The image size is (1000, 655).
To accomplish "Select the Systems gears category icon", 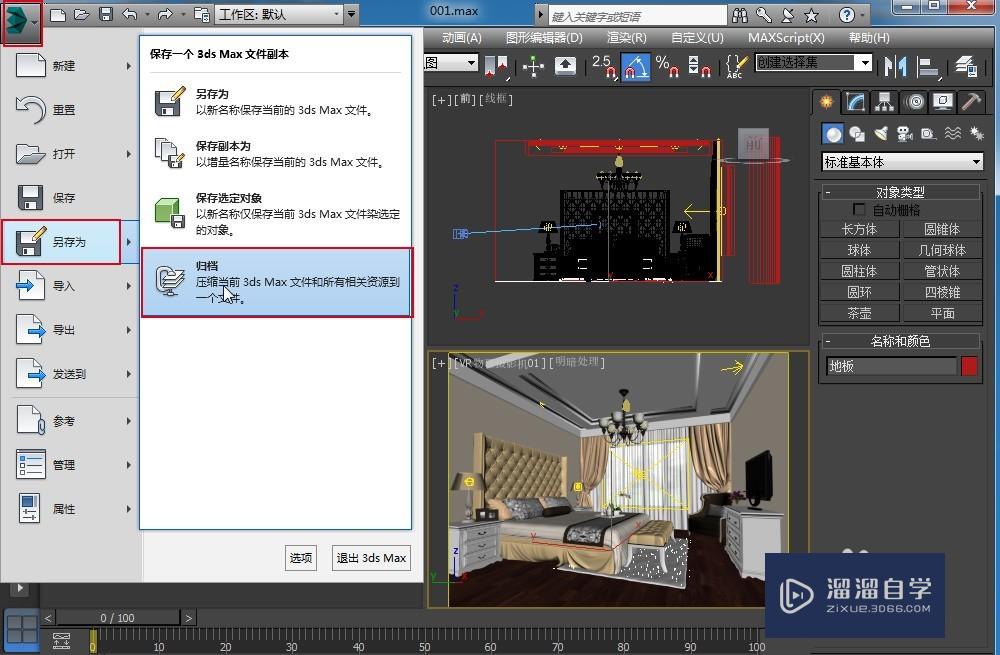I will pyautogui.click(x=976, y=134).
